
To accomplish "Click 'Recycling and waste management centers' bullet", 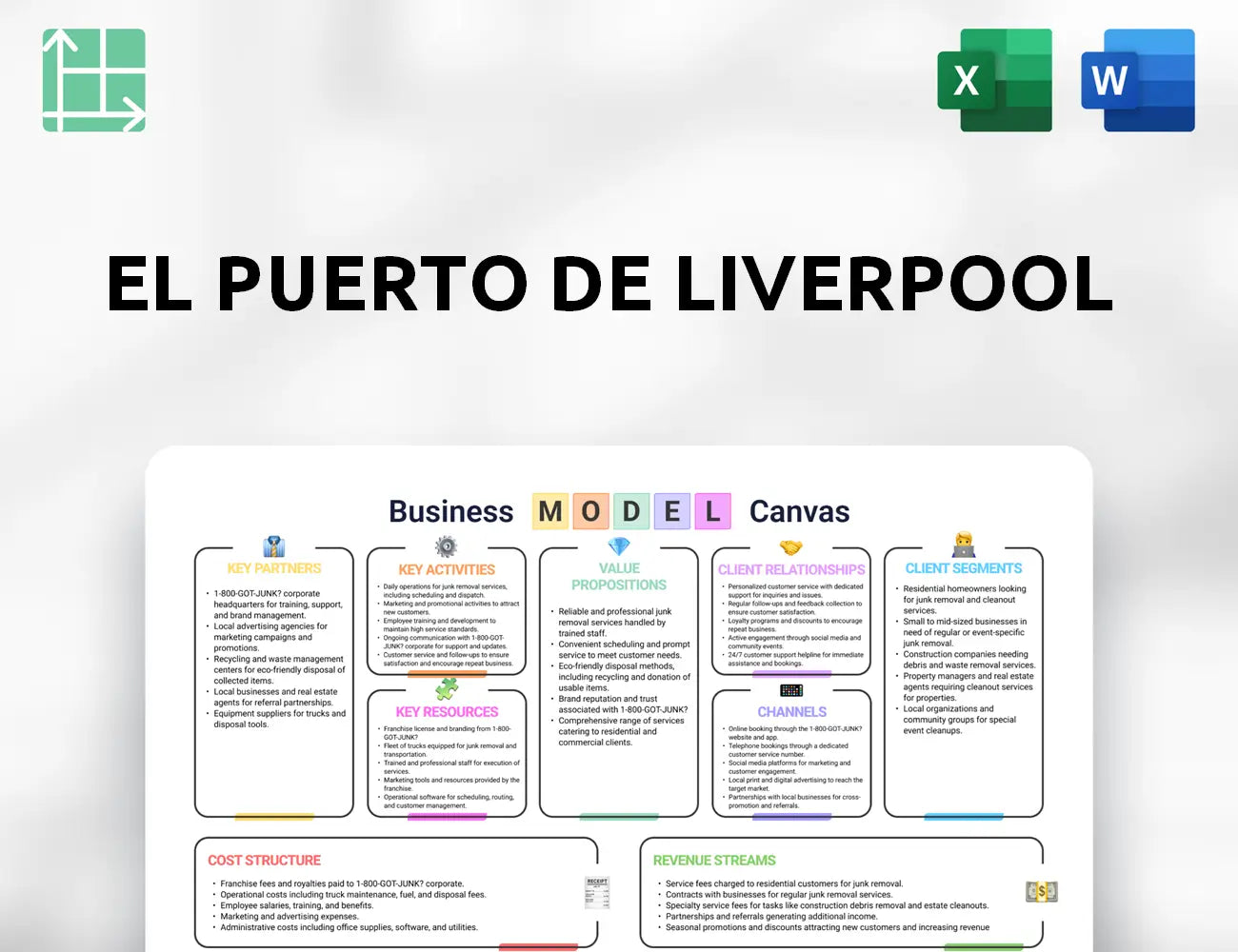I will coord(277,670).
